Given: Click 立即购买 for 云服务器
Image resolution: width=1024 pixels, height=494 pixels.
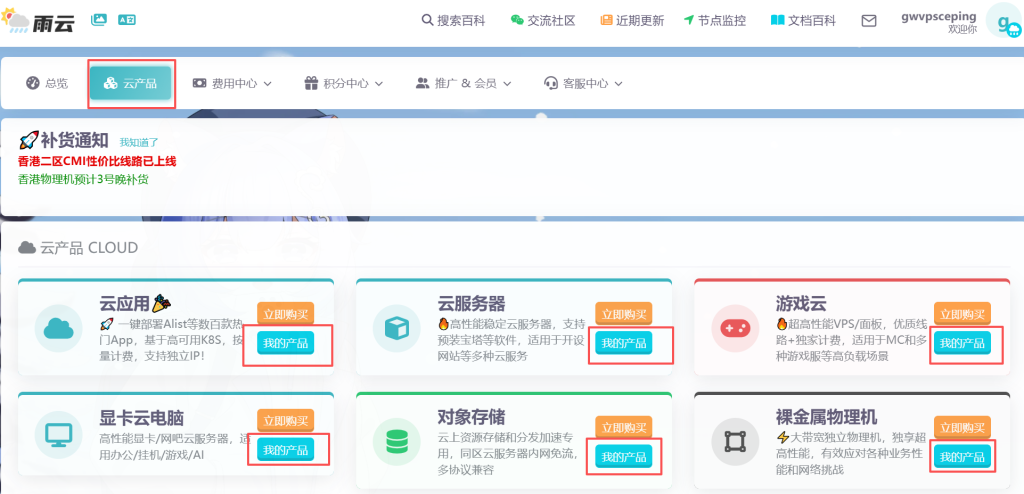Looking at the screenshot, I should point(624,313).
